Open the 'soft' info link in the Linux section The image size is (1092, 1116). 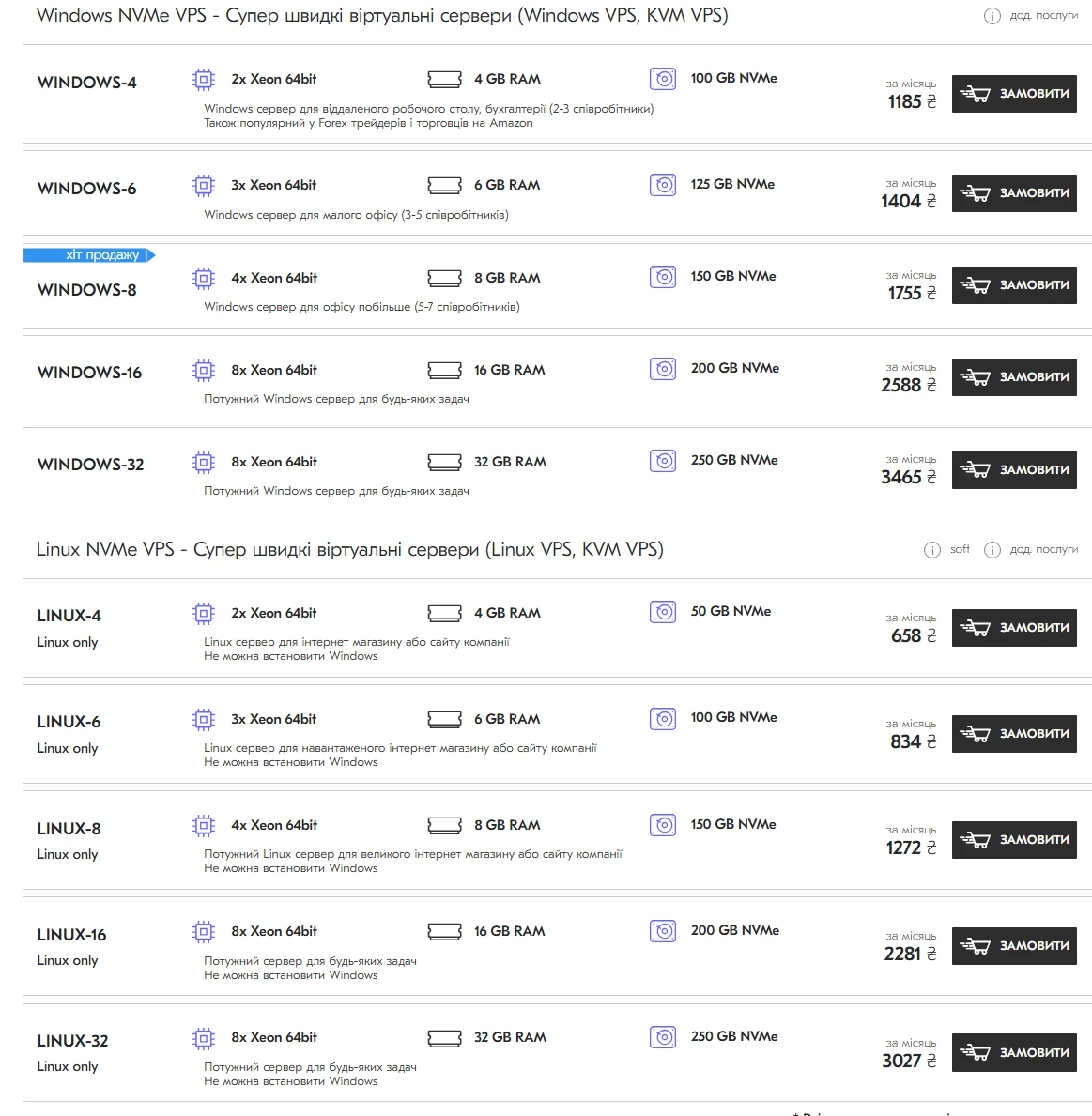pos(960,549)
